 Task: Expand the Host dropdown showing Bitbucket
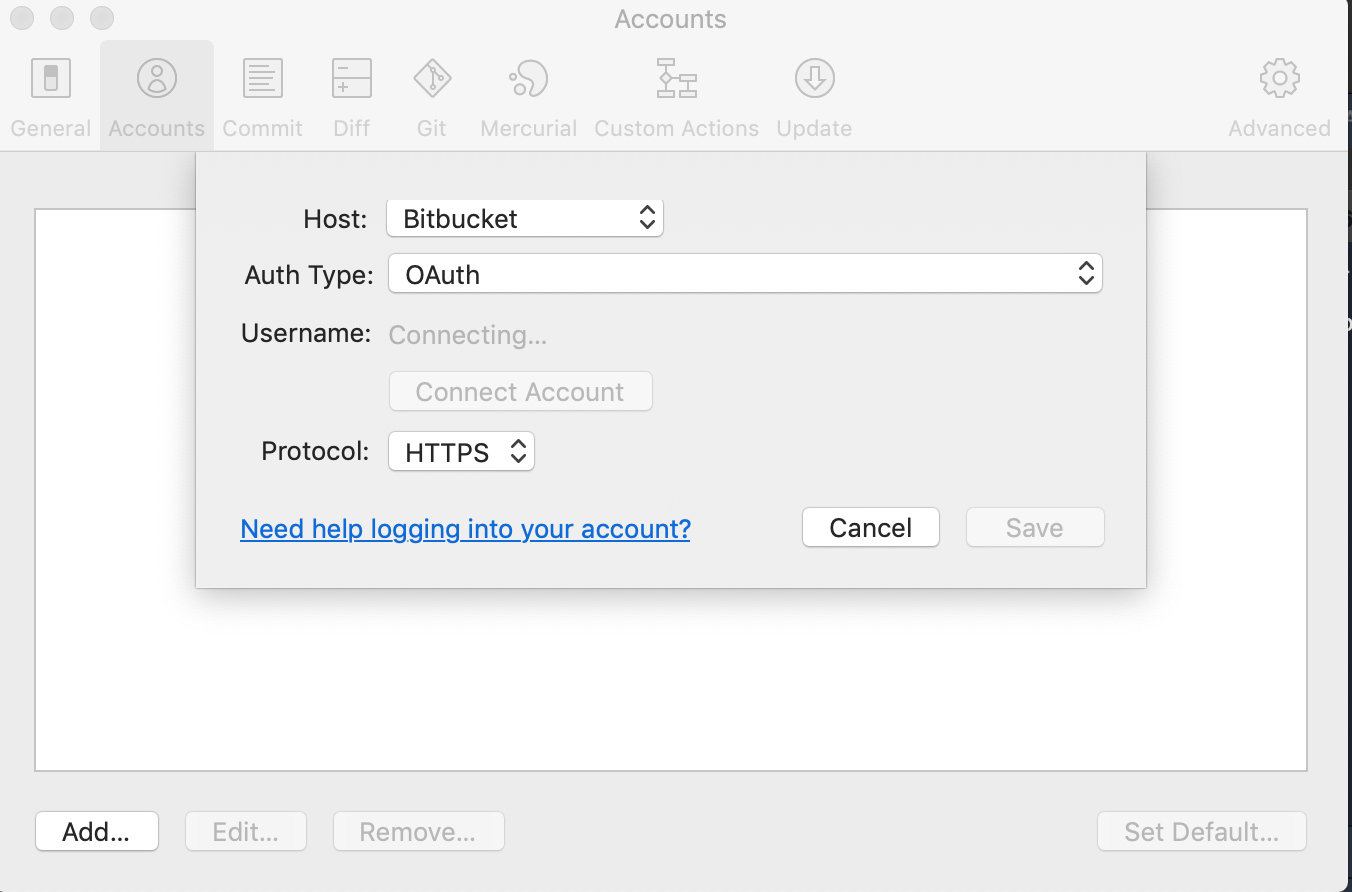(525, 218)
